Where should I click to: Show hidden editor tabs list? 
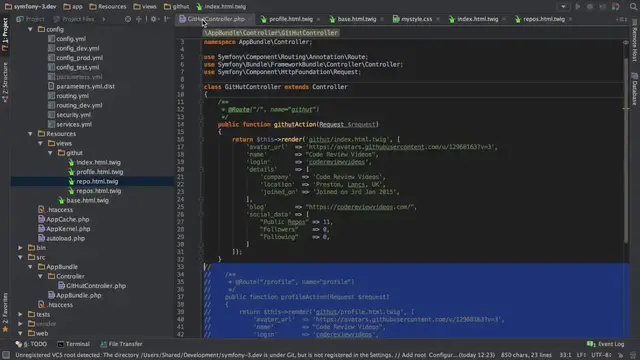click(621, 19)
